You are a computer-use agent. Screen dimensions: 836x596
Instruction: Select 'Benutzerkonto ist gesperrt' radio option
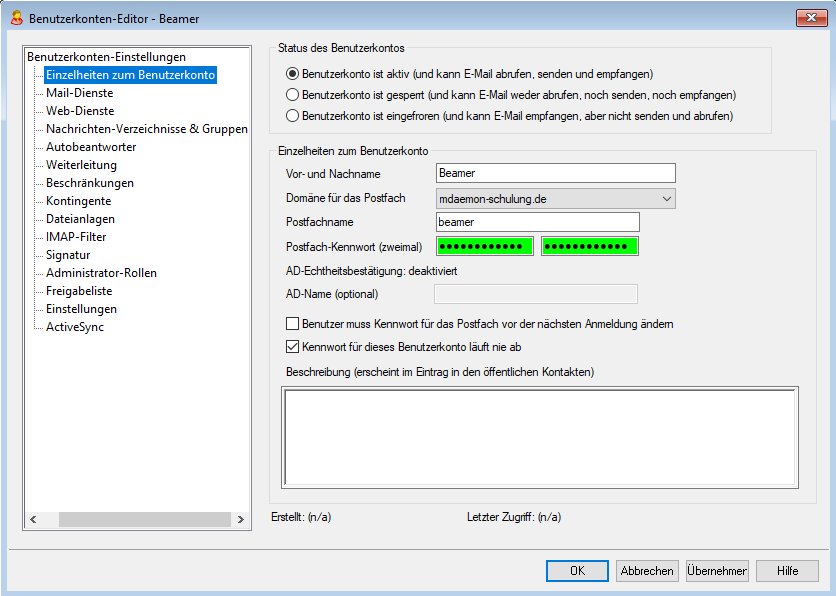pyautogui.click(x=293, y=95)
